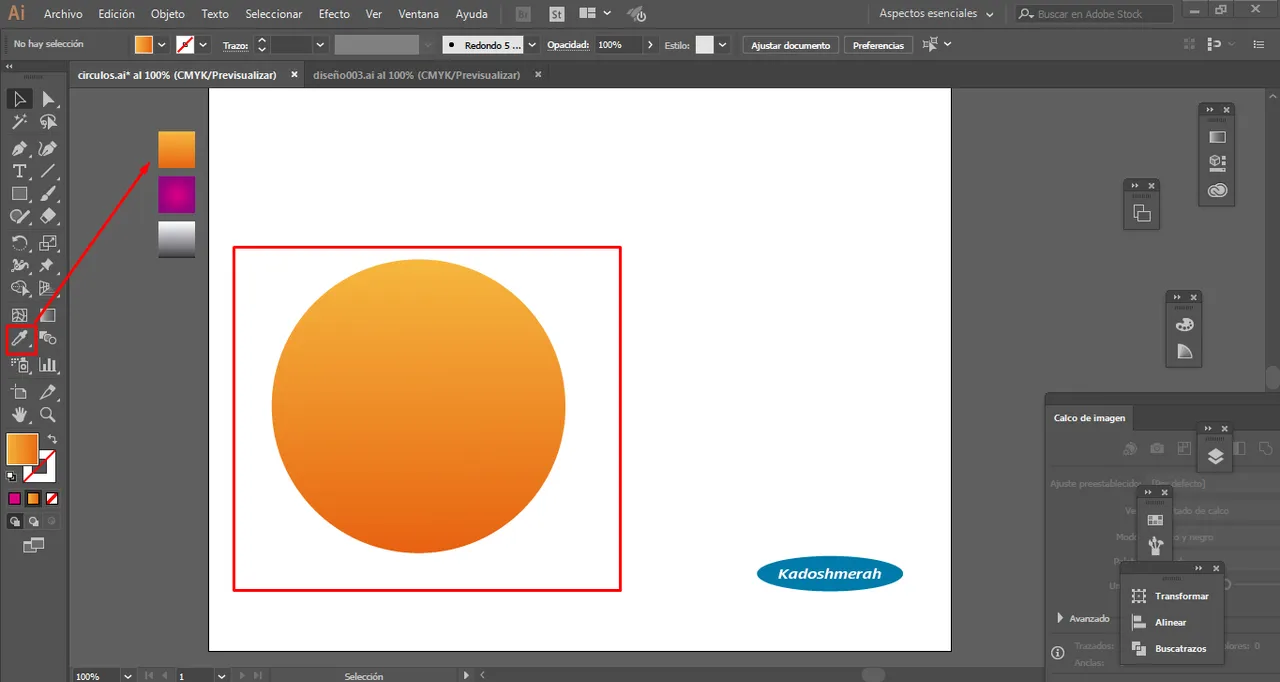Switch to Draw Behind mode
The height and width of the screenshot is (682, 1280).
click(33, 521)
